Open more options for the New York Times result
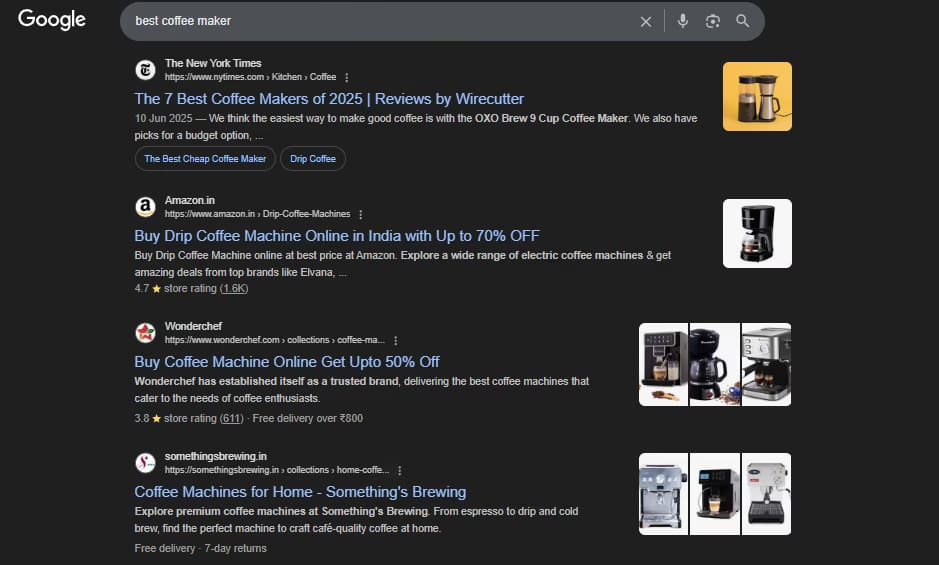The height and width of the screenshot is (565, 939). point(347,77)
